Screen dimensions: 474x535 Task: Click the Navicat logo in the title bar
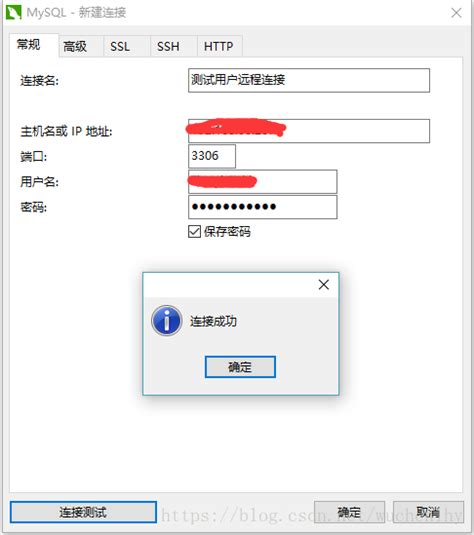[x=14, y=12]
